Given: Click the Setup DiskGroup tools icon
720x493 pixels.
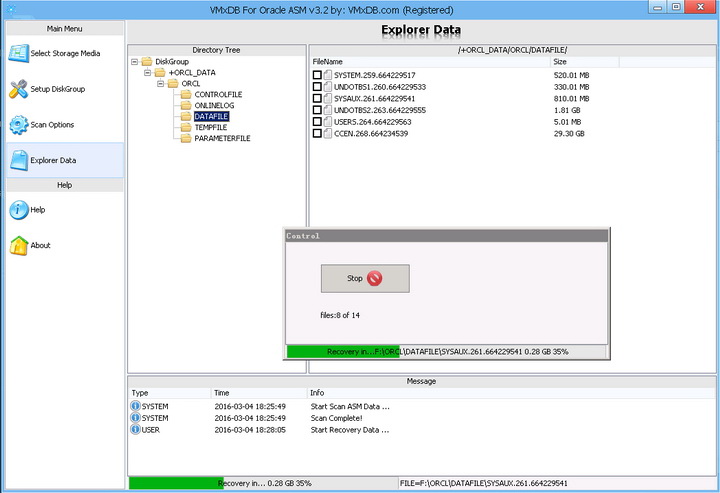Looking at the screenshot, I should click(x=18, y=89).
